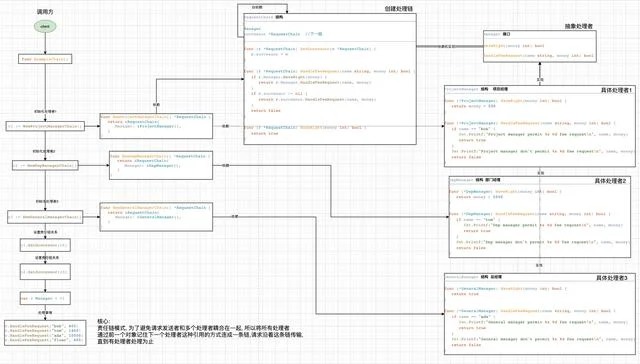The height and width of the screenshot is (364, 640).
Task: Click the 核心 description text note
Action: tap(200, 331)
